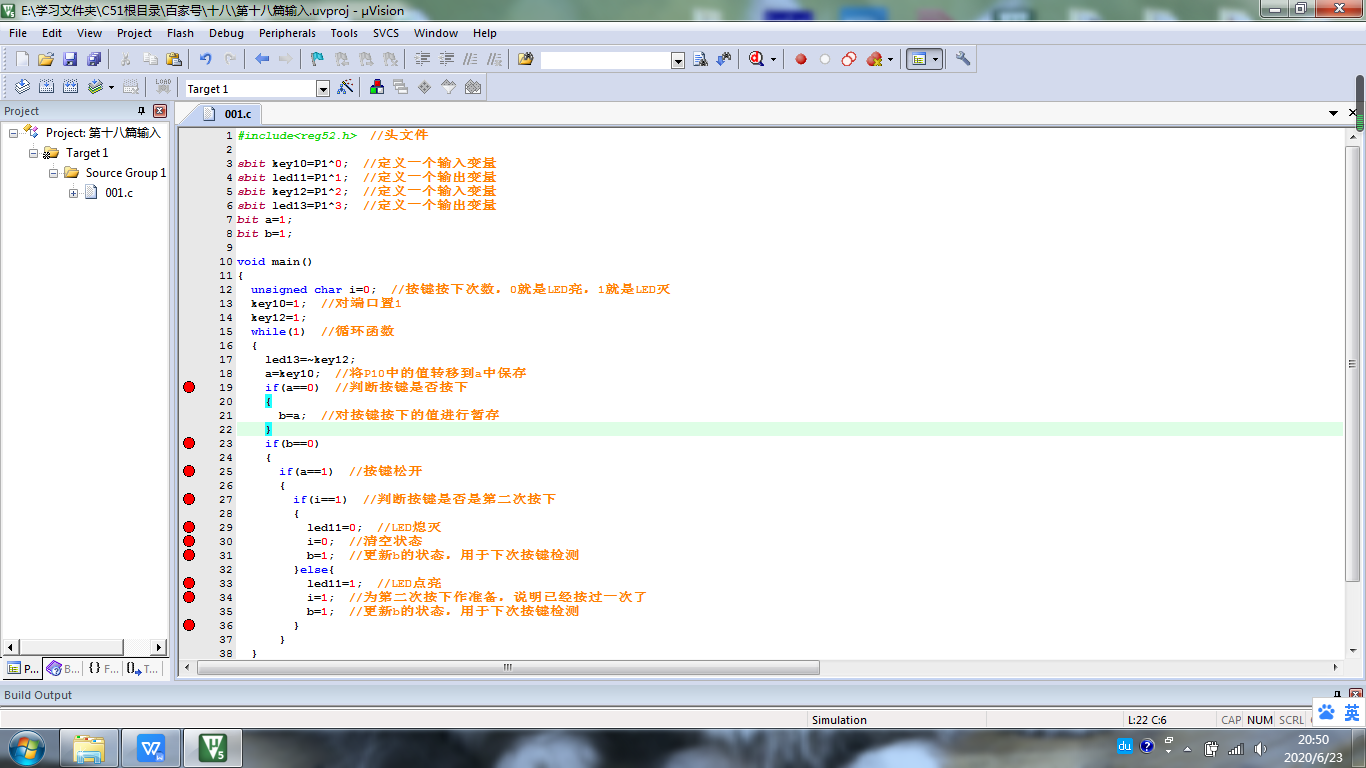
Task: Click the Manage Project Items colored blocks icon
Action: point(377,88)
